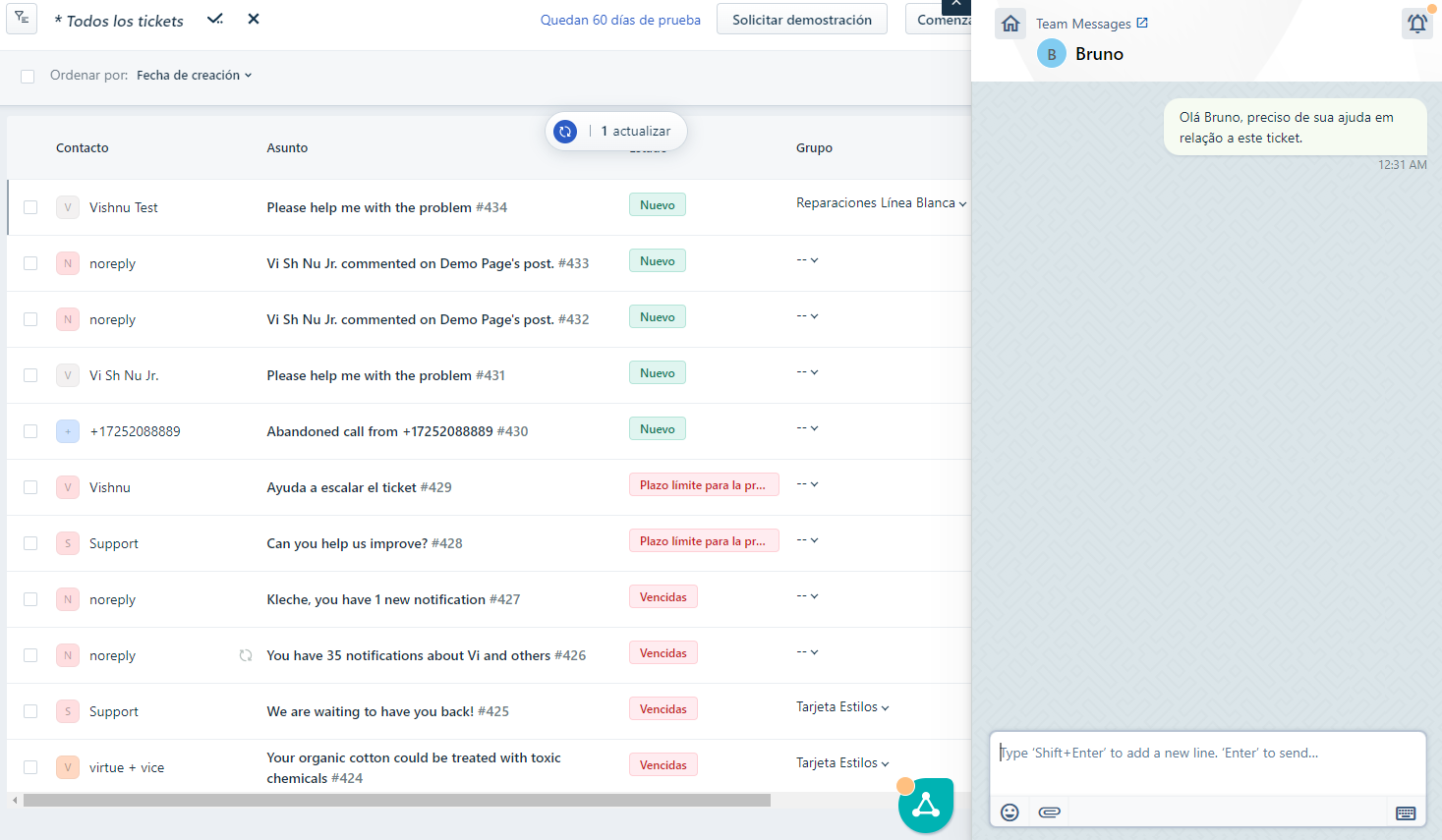This screenshot has width=1442, height=840.
Task: Click the keyboard icon in chat box
Action: (1405, 812)
